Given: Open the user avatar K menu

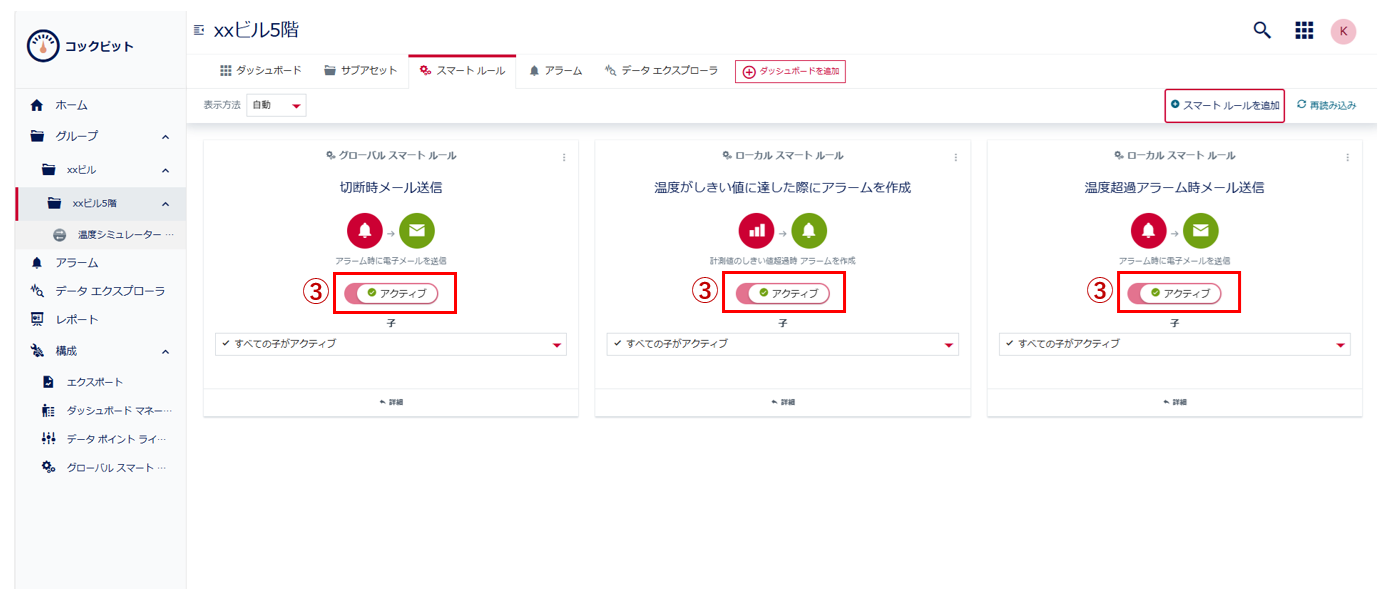Looking at the screenshot, I should pos(1343,31).
